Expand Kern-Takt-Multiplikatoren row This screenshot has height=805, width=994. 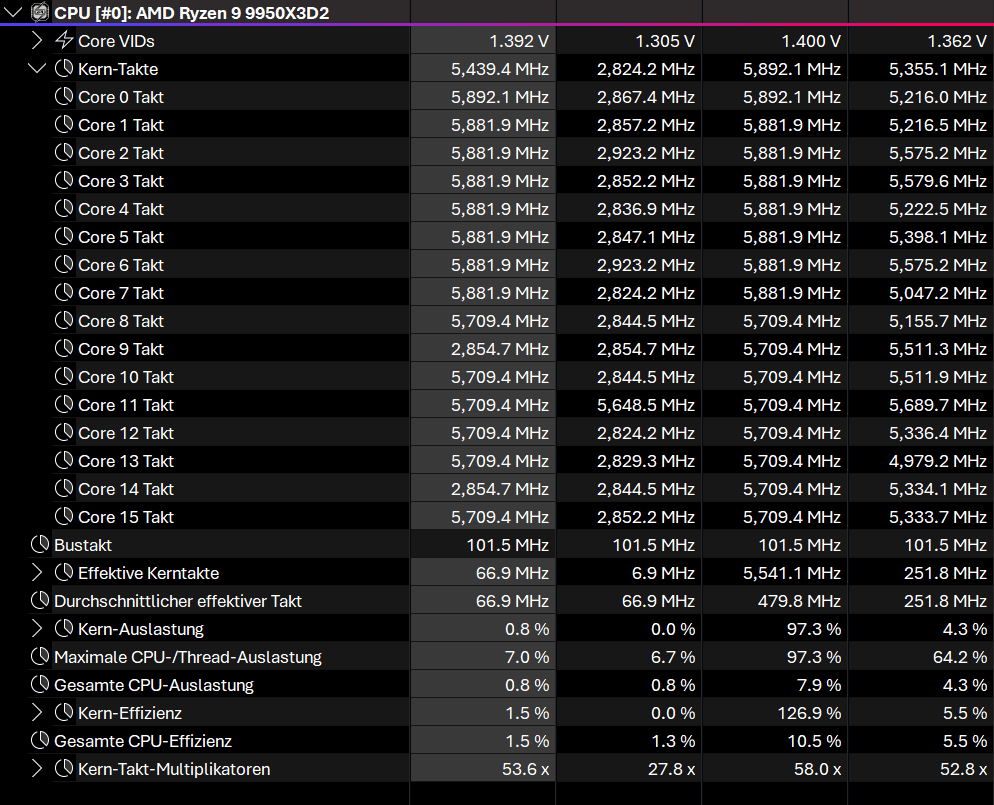pos(37,769)
